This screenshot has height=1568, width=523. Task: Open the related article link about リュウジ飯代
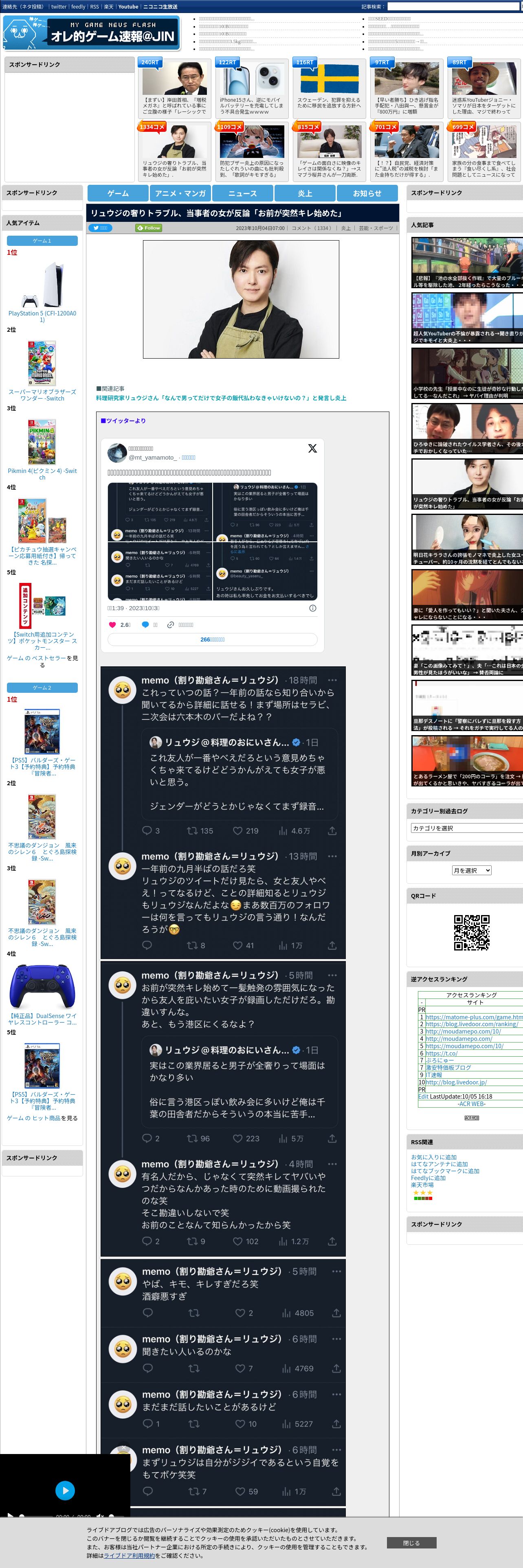(x=221, y=398)
